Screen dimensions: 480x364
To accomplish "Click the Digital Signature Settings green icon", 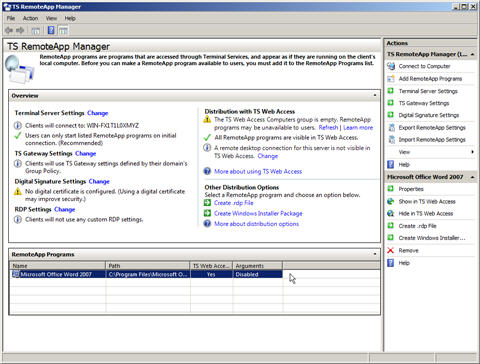I will (391, 115).
